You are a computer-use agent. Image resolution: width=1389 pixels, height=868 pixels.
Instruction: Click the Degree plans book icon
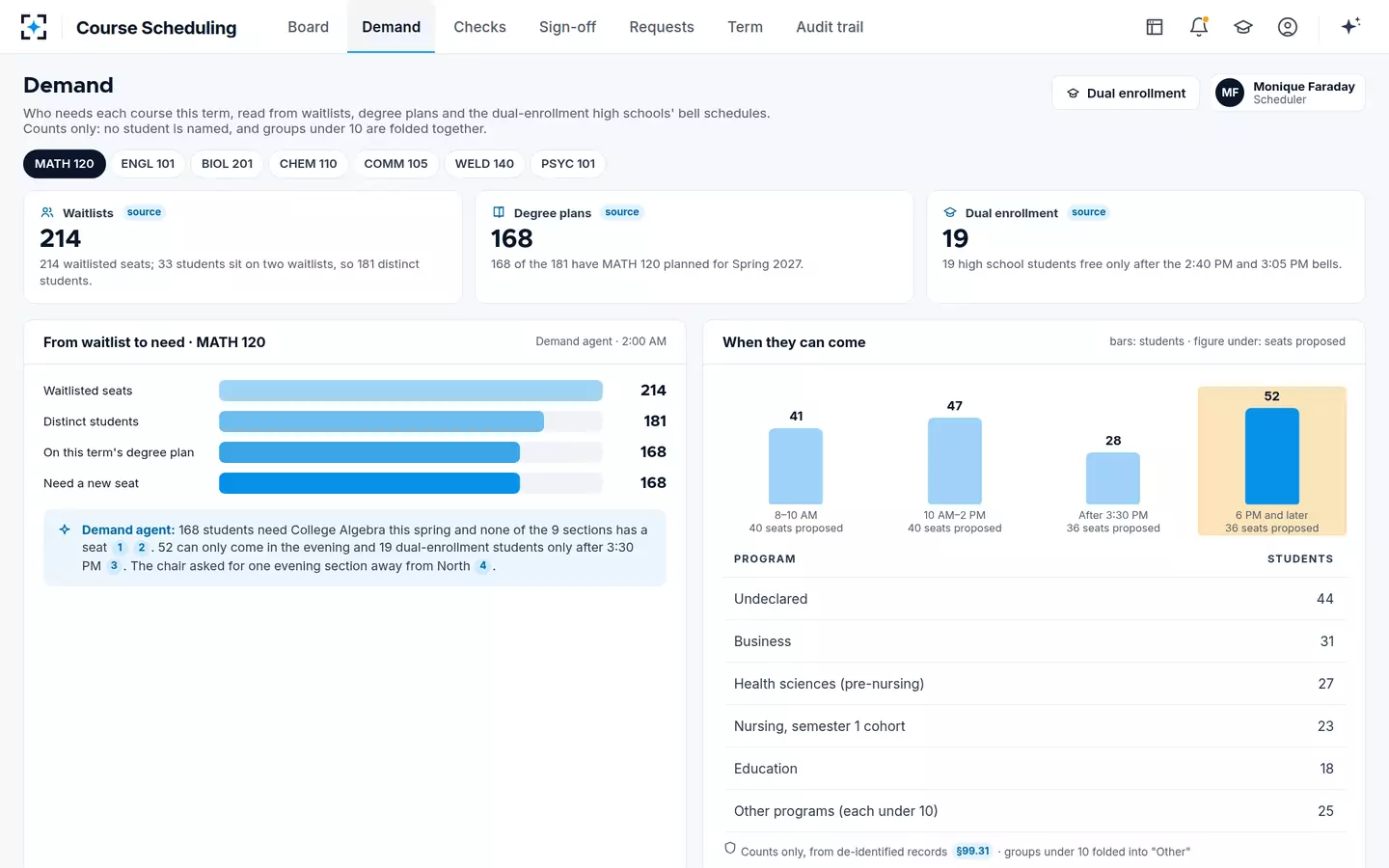[499, 212]
